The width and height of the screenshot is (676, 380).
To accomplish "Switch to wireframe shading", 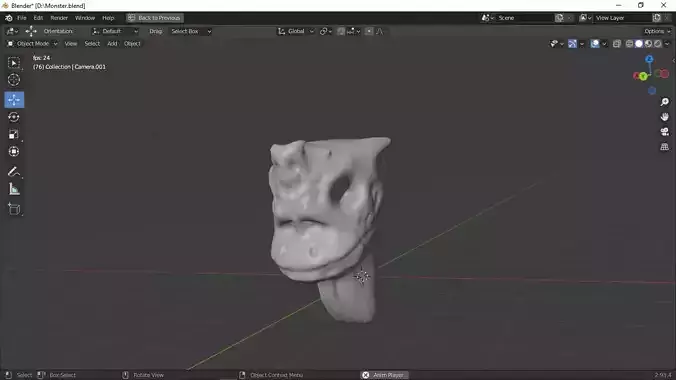I will [629, 44].
